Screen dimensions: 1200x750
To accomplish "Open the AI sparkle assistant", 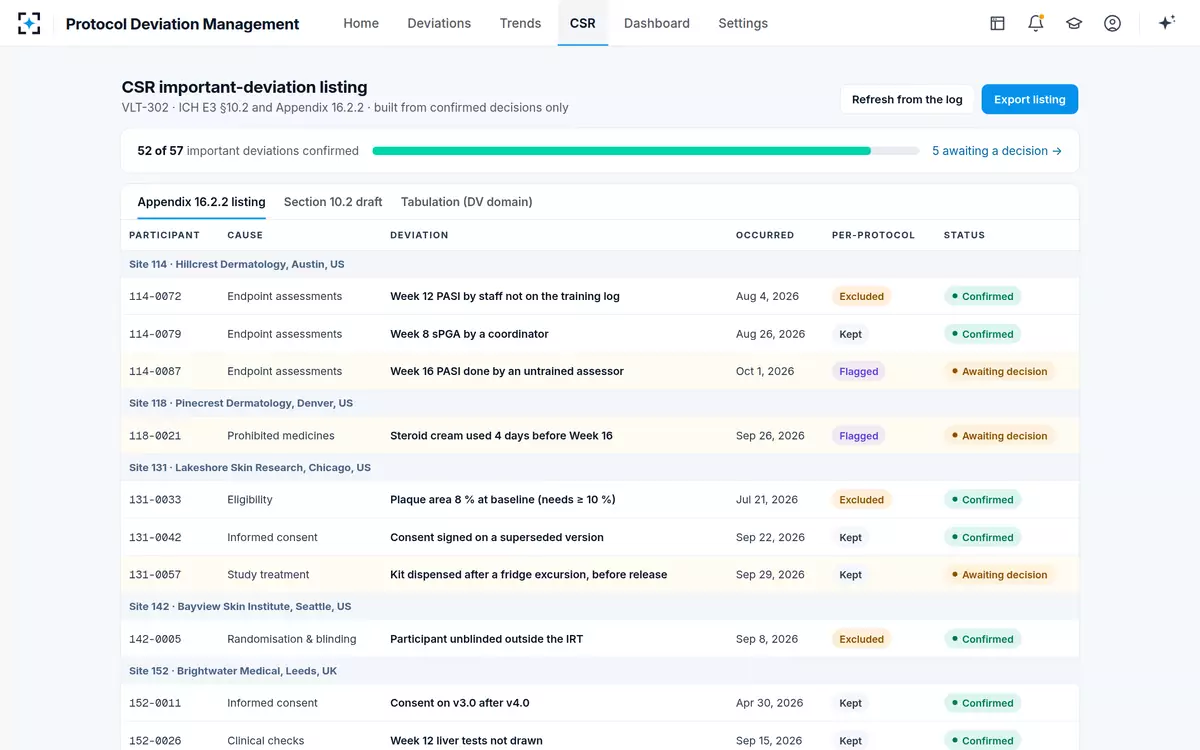I will coord(1166,23).
